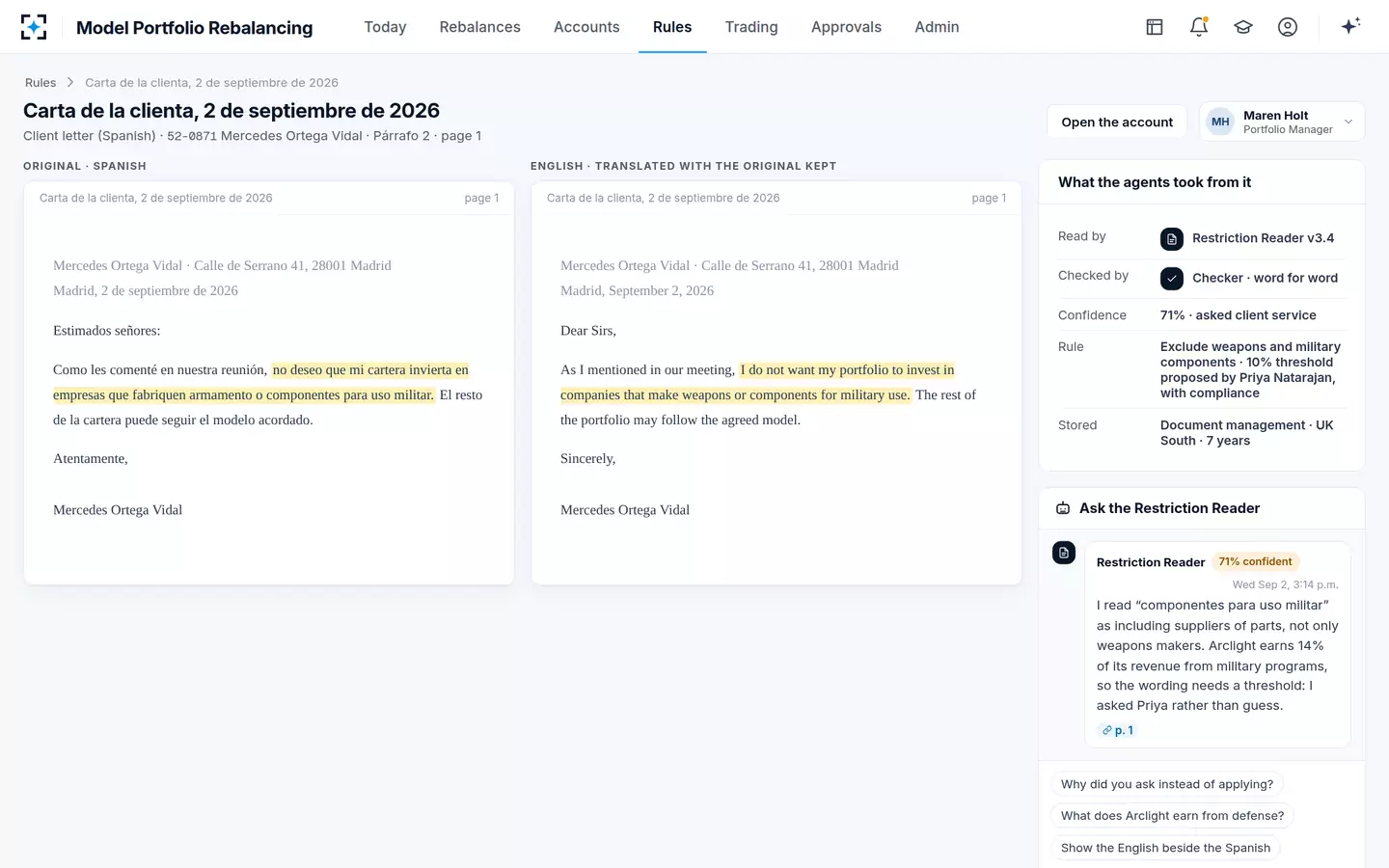Click the Restriction Reader avatar beside the chat message
Screen dimensions: 1389x868
(1064, 553)
